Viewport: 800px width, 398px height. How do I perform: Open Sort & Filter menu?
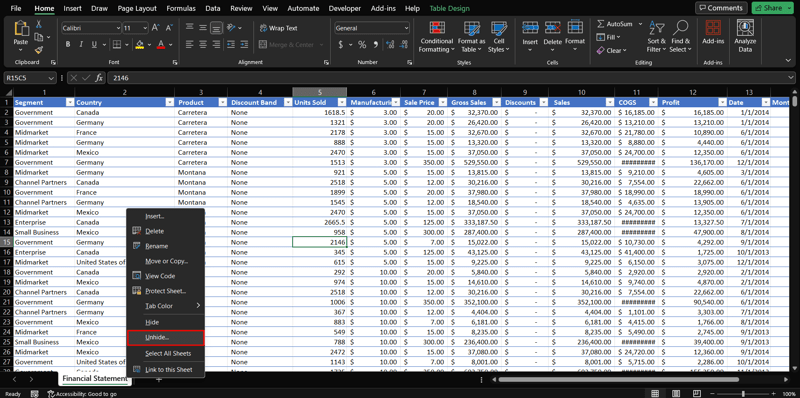click(657, 37)
